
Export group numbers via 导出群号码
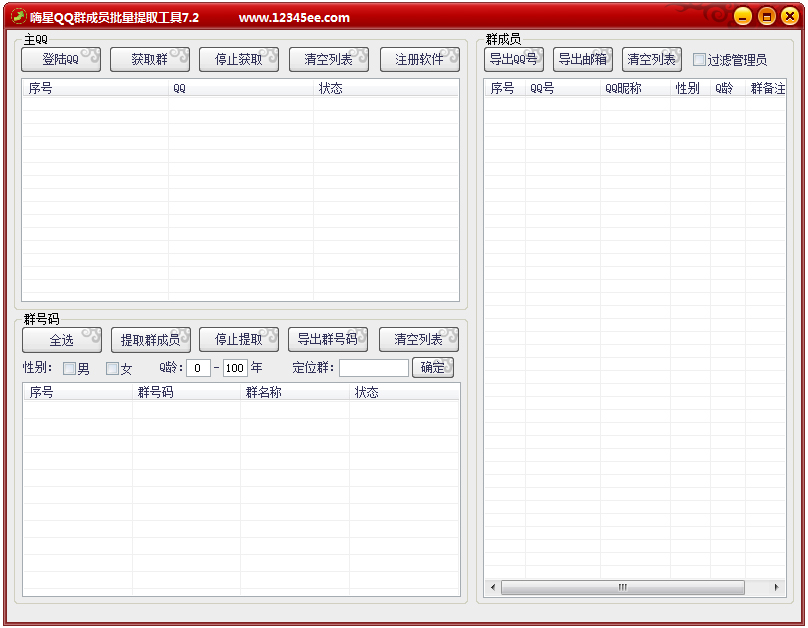[328, 340]
